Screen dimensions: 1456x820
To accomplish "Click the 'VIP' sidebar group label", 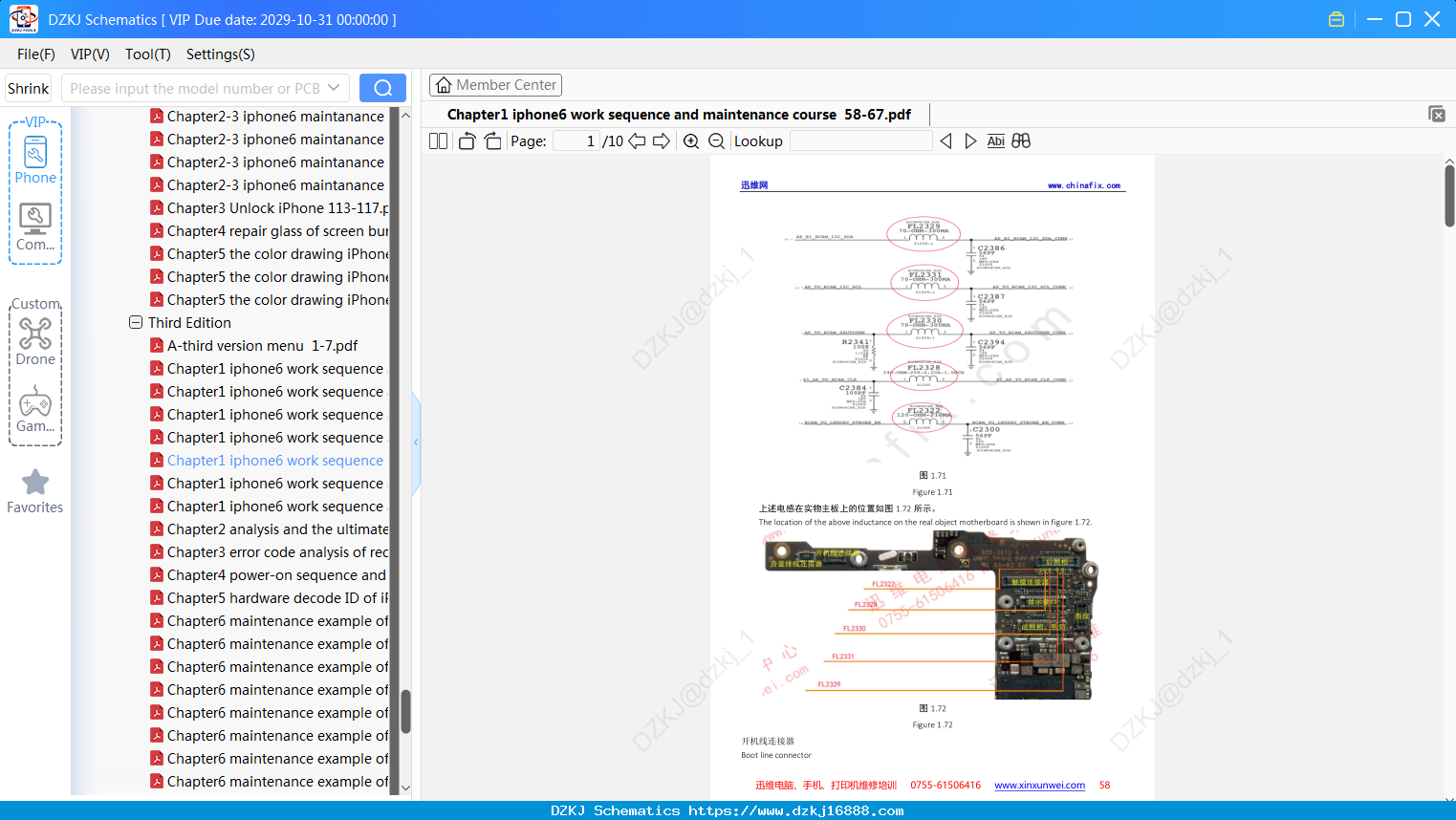I will tap(35, 122).
